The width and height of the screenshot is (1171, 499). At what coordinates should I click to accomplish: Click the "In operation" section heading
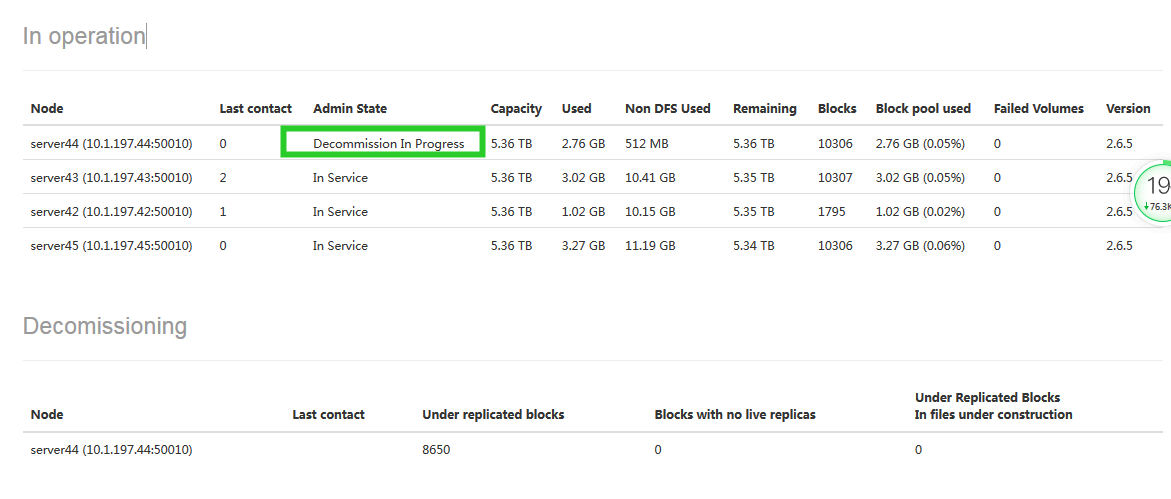84,36
